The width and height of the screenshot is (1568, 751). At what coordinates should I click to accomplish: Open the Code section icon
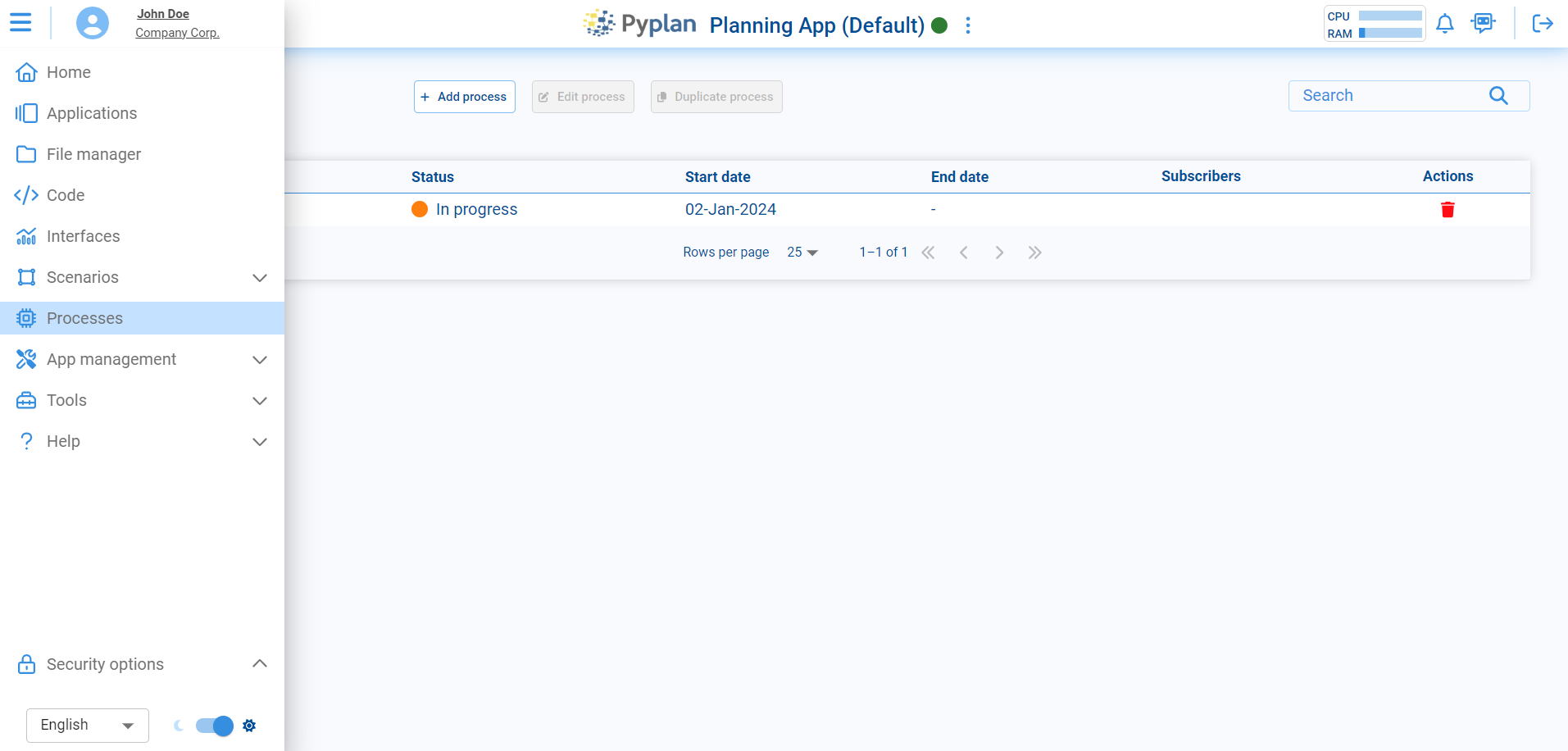click(x=26, y=195)
